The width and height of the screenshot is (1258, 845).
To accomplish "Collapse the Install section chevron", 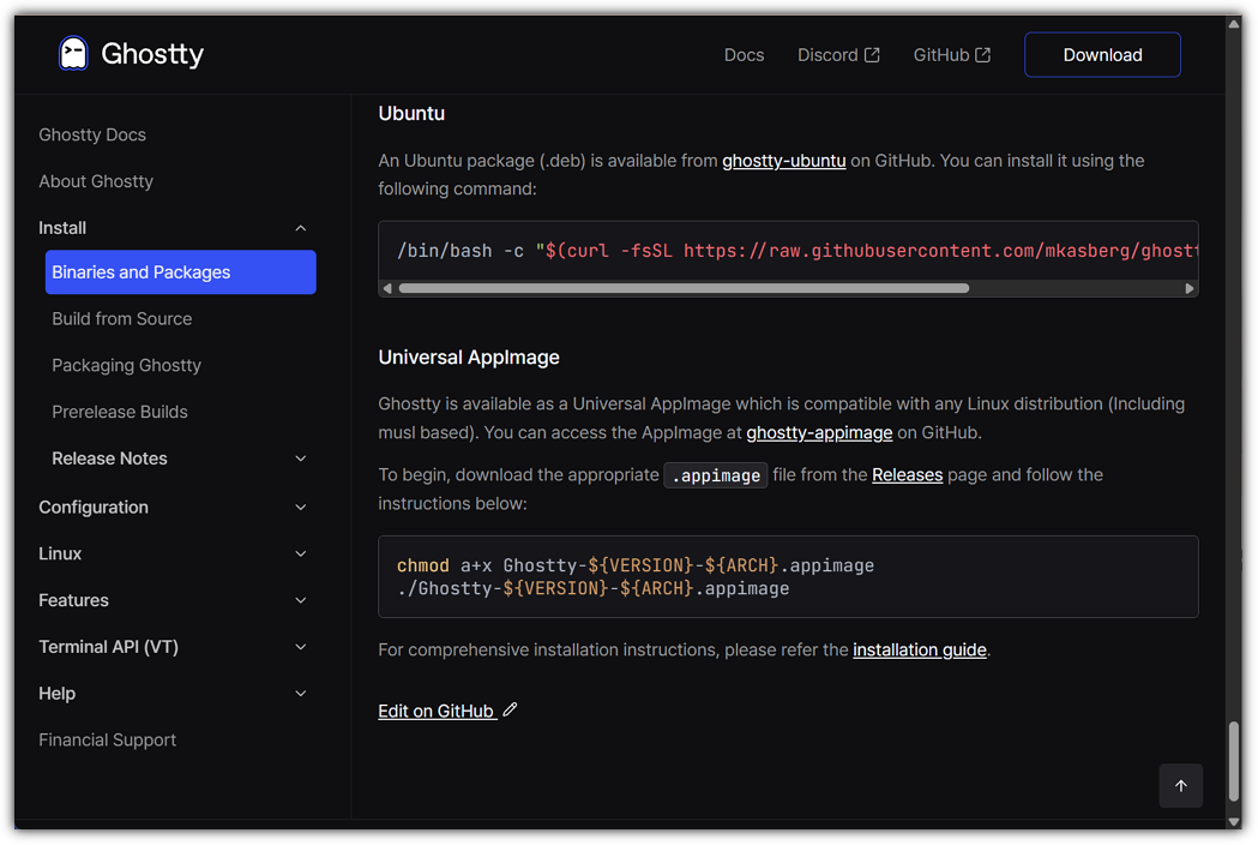I will click(x=301, y=228).
